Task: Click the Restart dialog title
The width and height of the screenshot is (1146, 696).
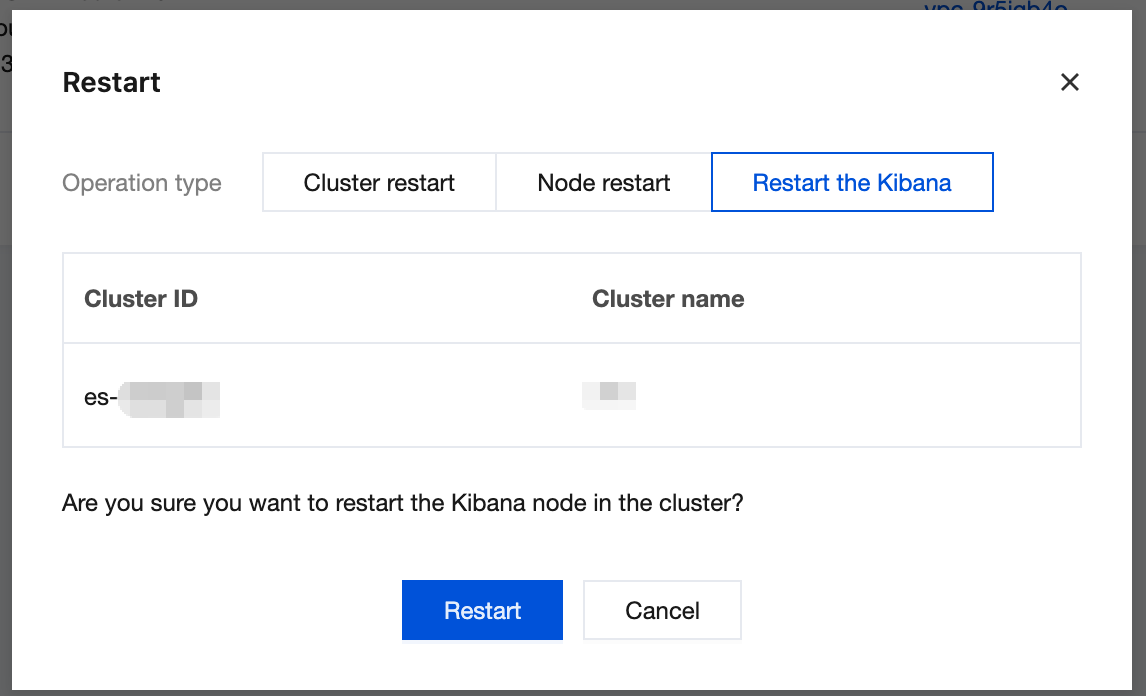Action: tap(111, 82)
